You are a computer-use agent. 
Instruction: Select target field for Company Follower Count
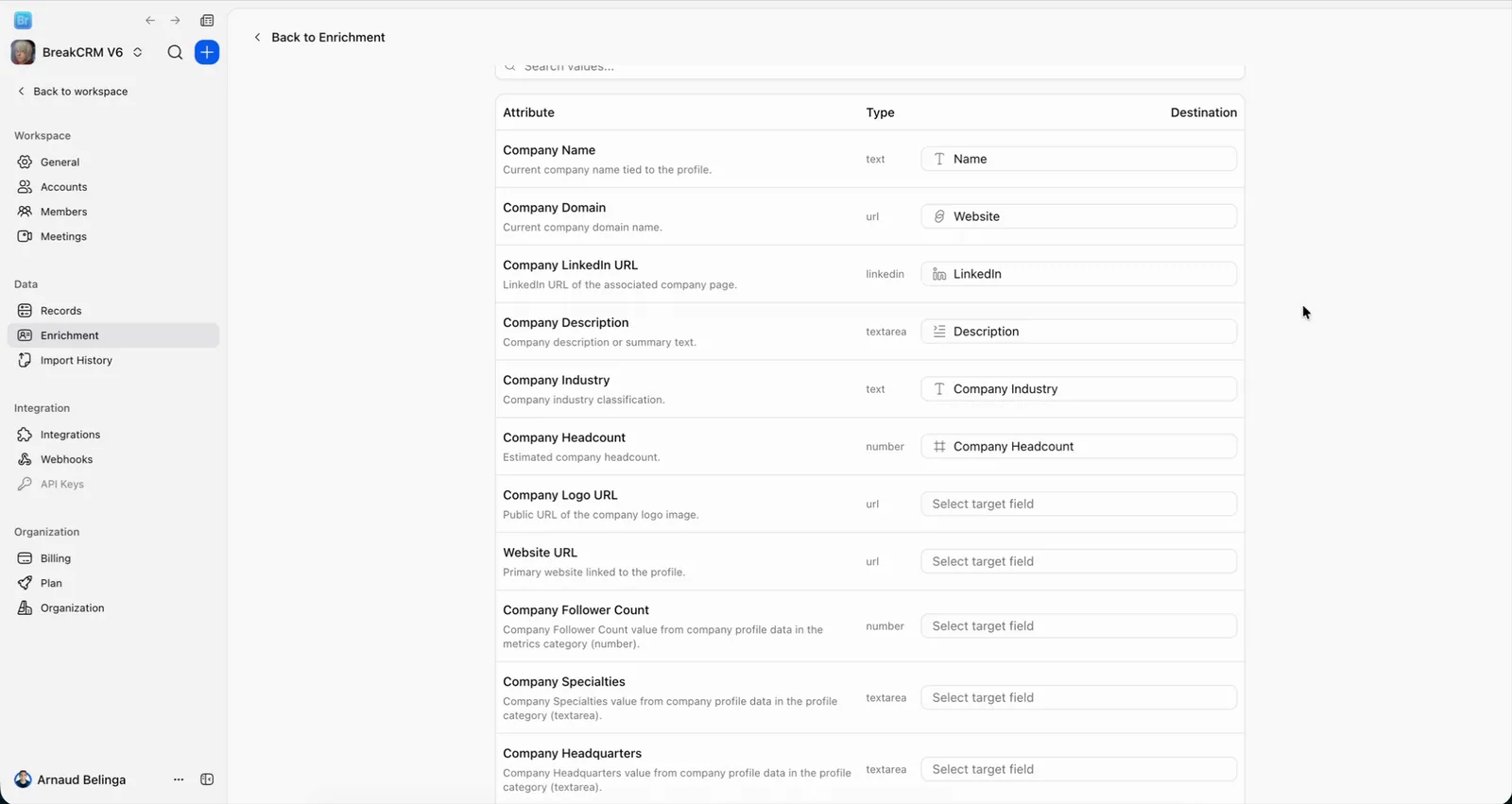[1078, 626]
